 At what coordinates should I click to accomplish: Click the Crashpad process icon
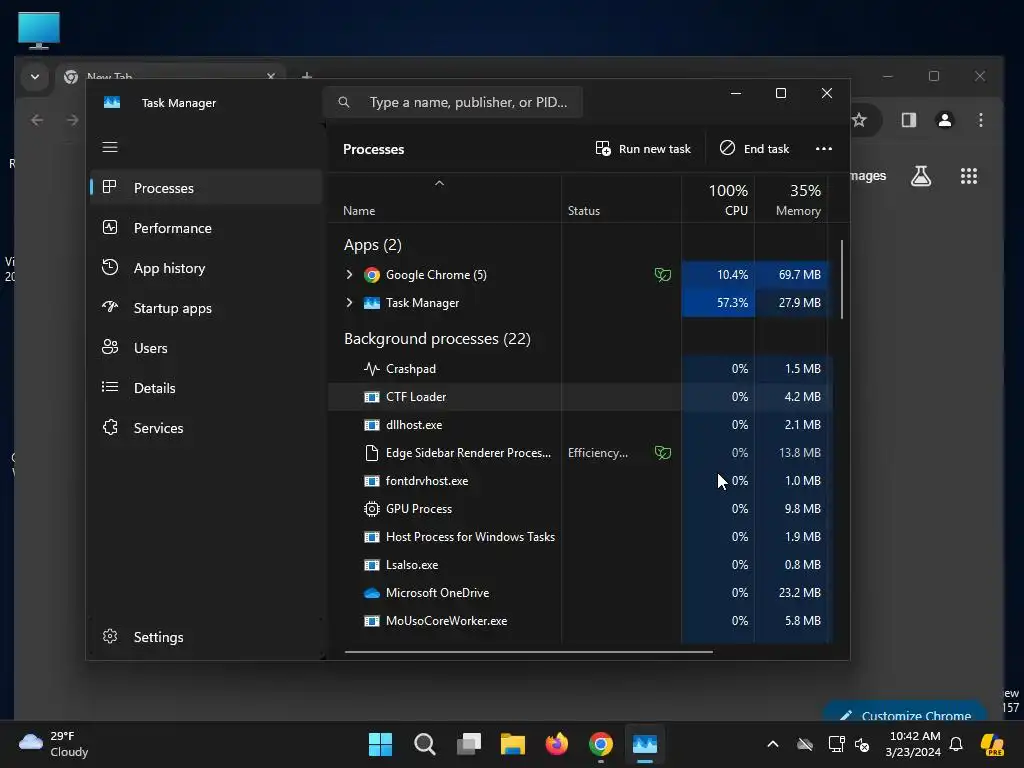[372, 369]
